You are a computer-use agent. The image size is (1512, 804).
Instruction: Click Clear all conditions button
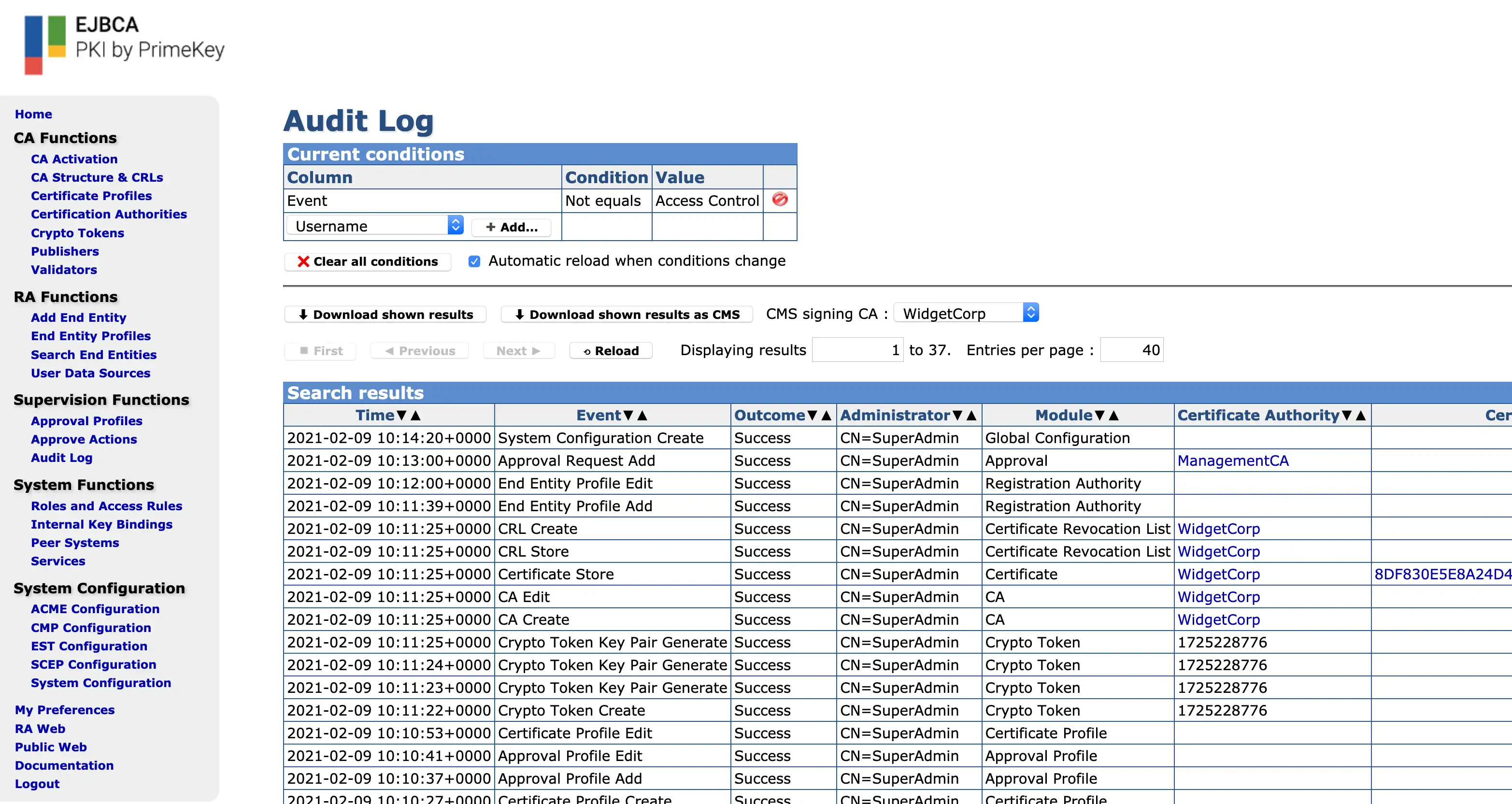click(x=368, y=261)
